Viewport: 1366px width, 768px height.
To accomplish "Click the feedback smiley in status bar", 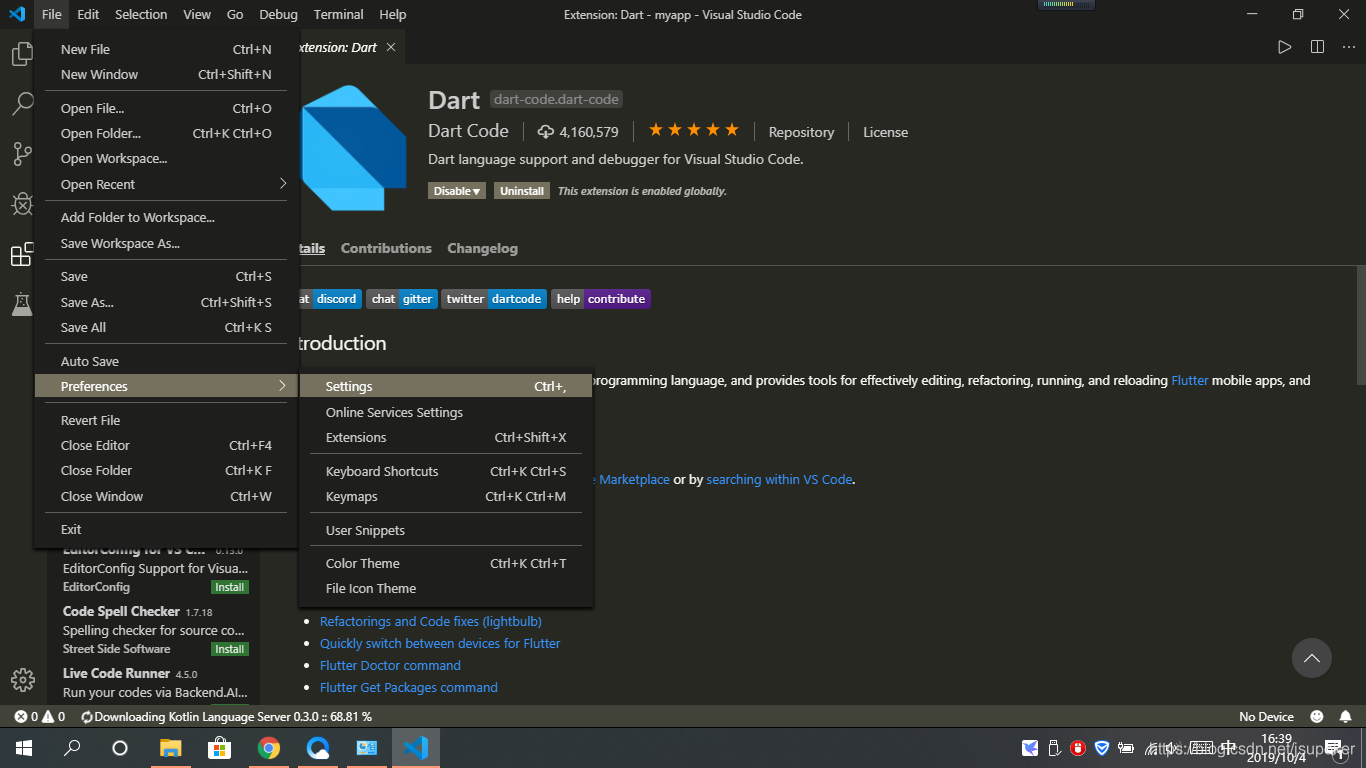I will click(1317, 717).
